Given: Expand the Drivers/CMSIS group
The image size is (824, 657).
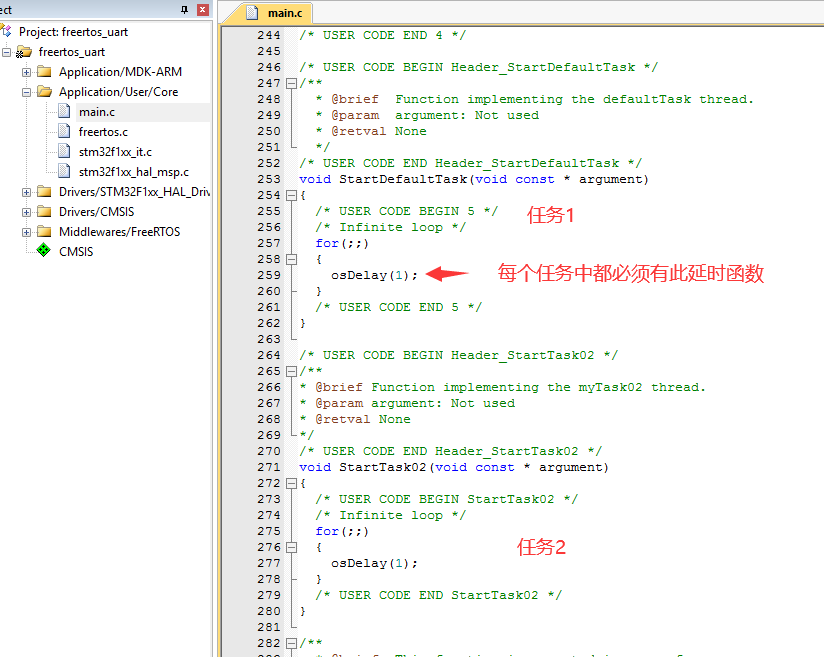Looking at the screenshot, I should [26, 212].
